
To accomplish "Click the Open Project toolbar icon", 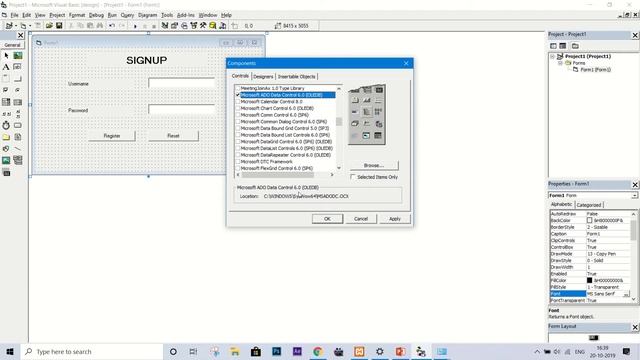I will pyautogui.click(x=49, y=25).
